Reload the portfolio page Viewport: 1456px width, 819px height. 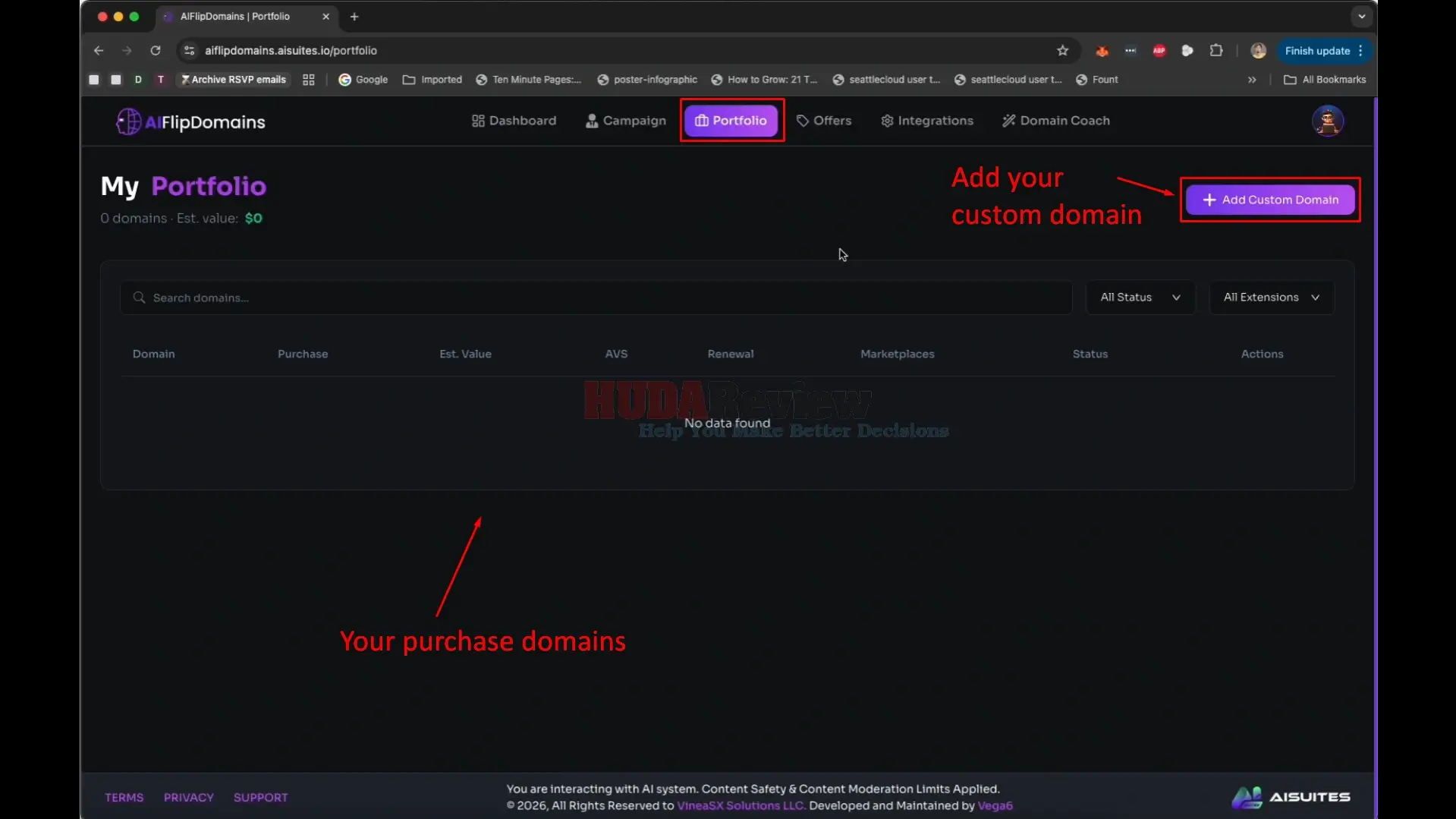tap(156, 51)
